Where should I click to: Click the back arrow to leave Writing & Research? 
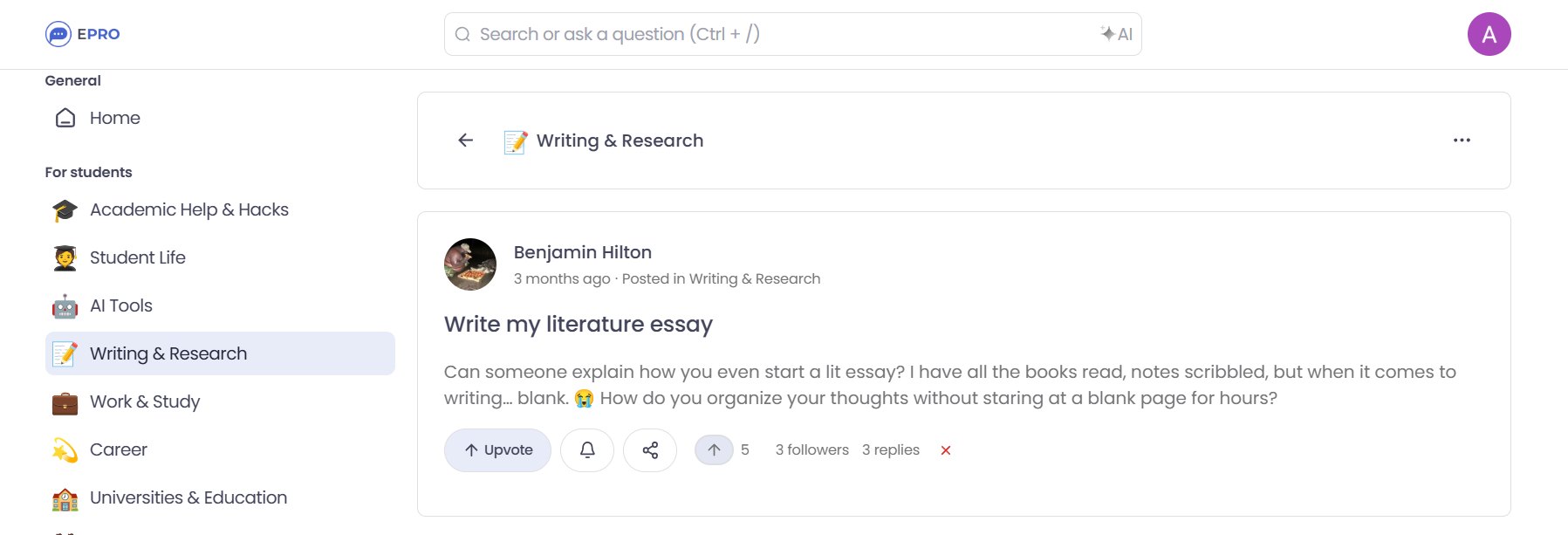(x=465, y=140)
